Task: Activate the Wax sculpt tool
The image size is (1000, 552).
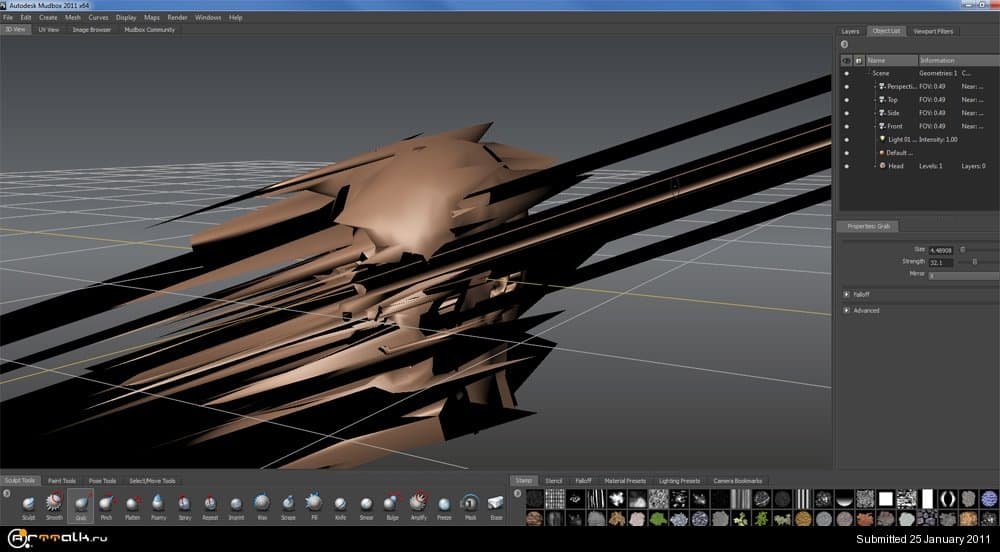Action: click(x=262, y=503)
